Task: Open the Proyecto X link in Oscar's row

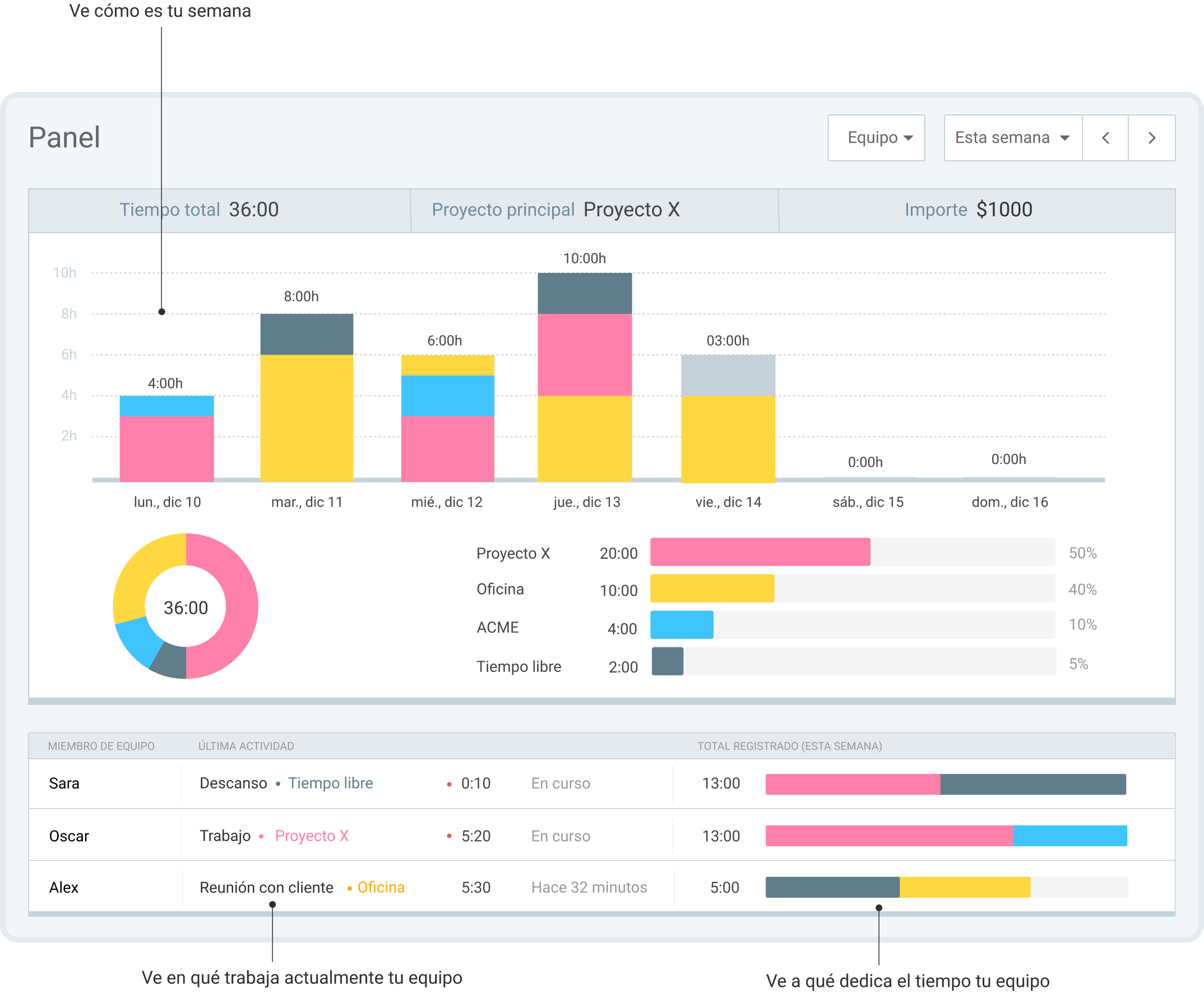Action: 311,836
